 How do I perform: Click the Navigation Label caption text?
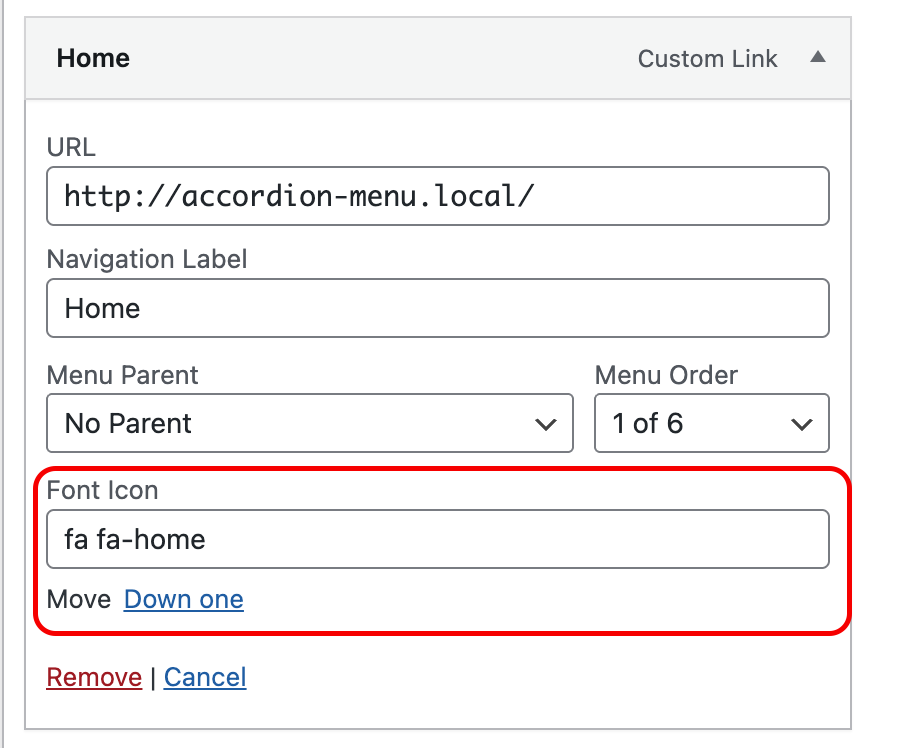point(147,260)
